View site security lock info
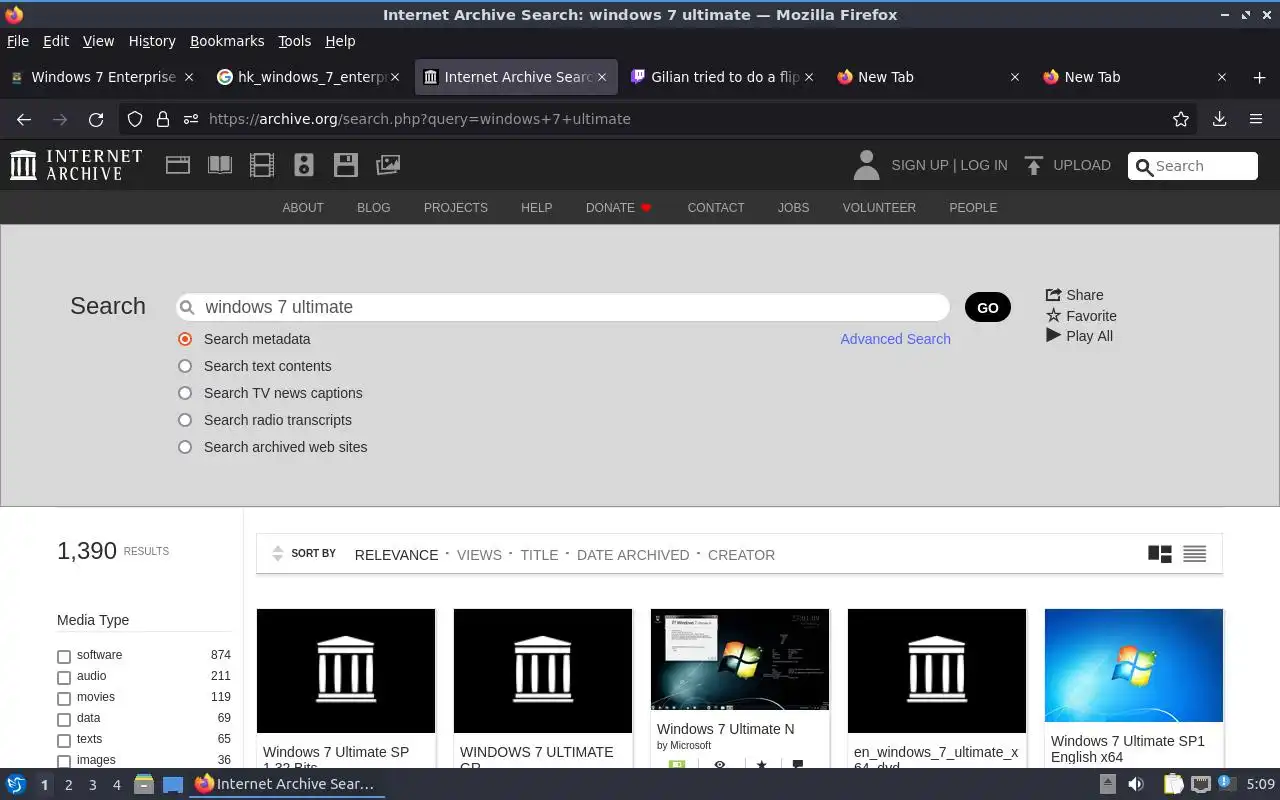This screenshot has height=800, width=1280. (162, 119)
